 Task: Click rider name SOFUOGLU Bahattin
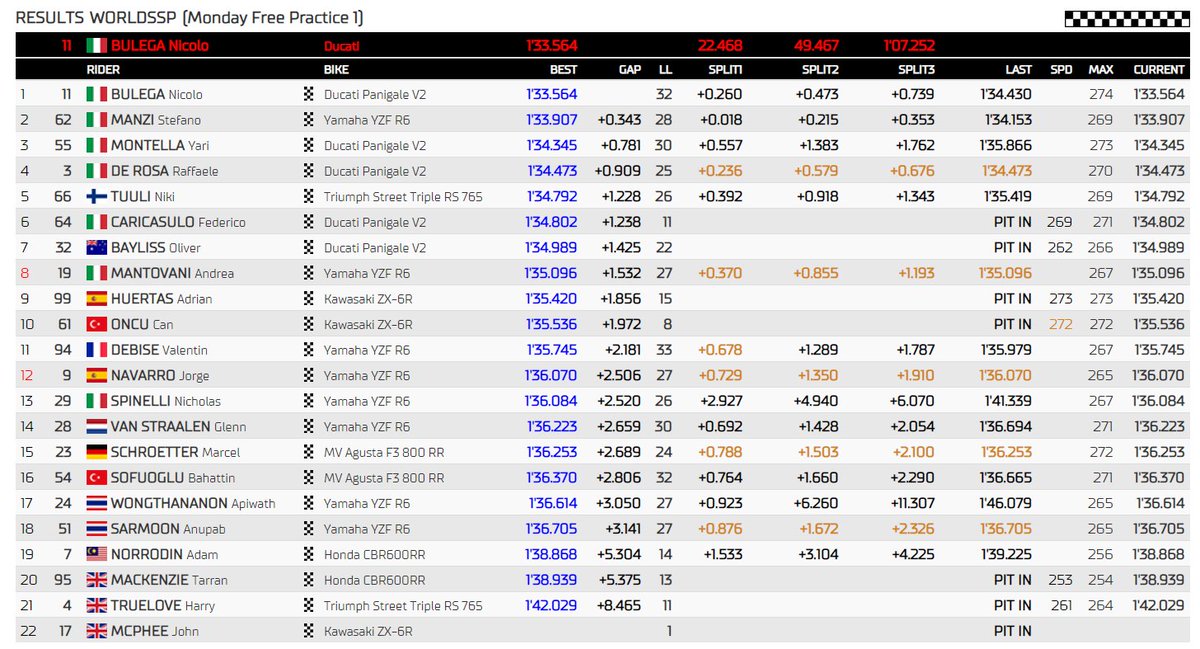coord(171,477)
